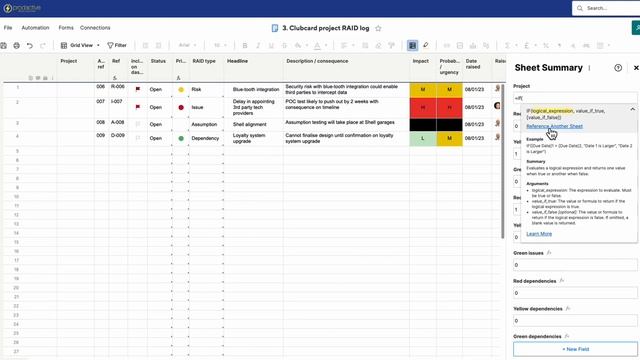
Task: Click the format painter icon
Action: coord(391,45)
